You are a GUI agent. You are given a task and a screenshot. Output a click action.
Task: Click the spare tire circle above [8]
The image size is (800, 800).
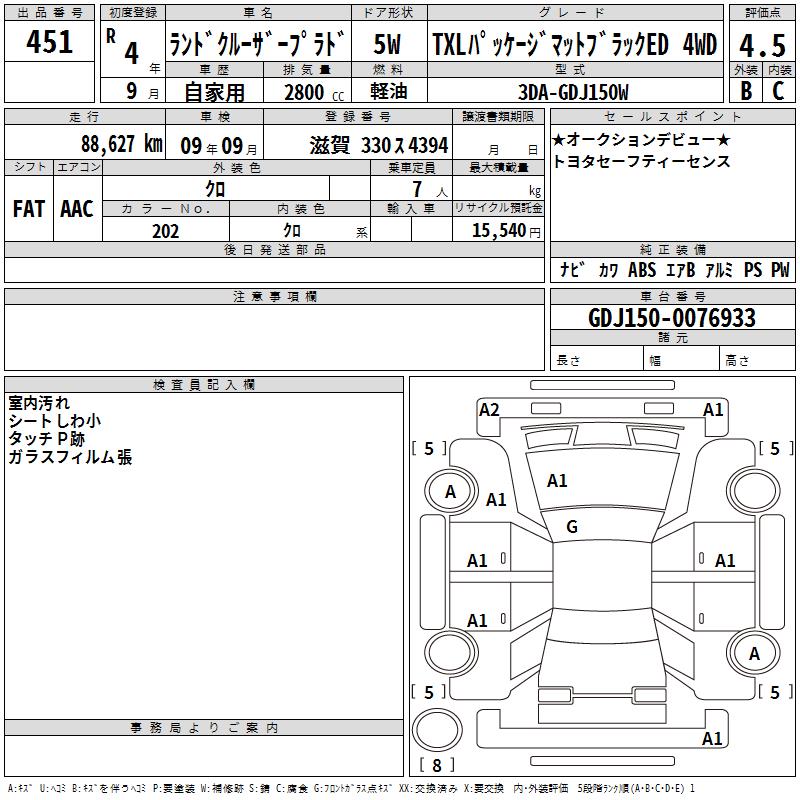437,729
